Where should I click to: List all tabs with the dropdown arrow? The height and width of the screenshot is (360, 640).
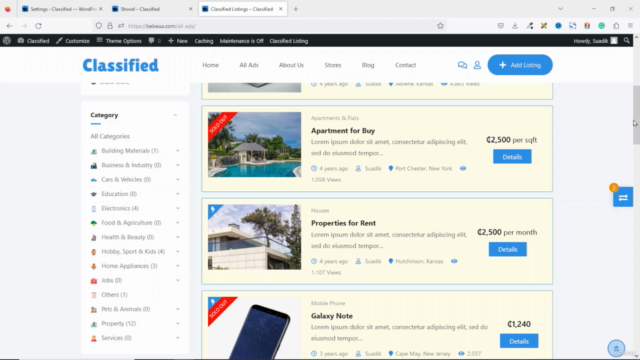[x=560, y=9]
